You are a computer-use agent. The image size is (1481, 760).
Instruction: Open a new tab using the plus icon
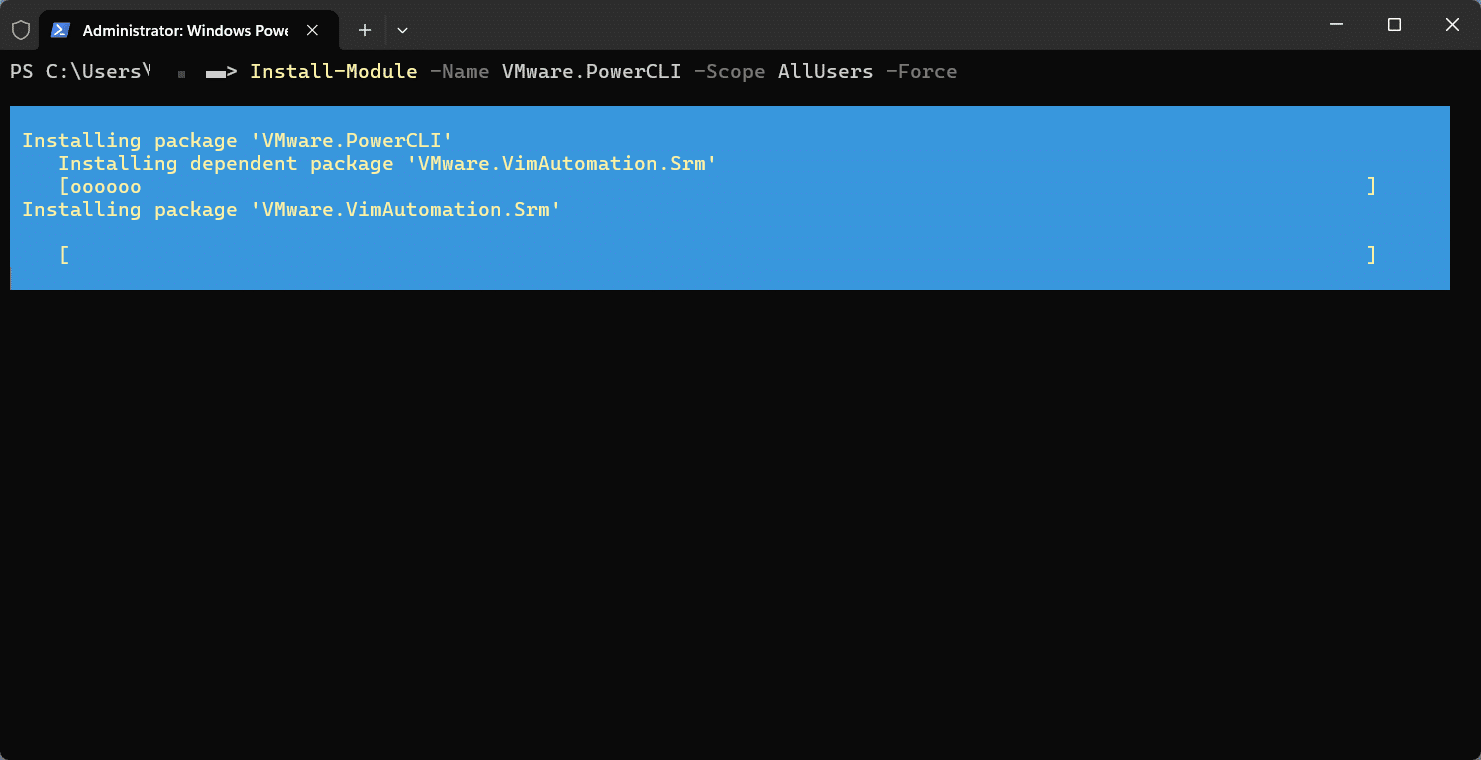[364, 30]
